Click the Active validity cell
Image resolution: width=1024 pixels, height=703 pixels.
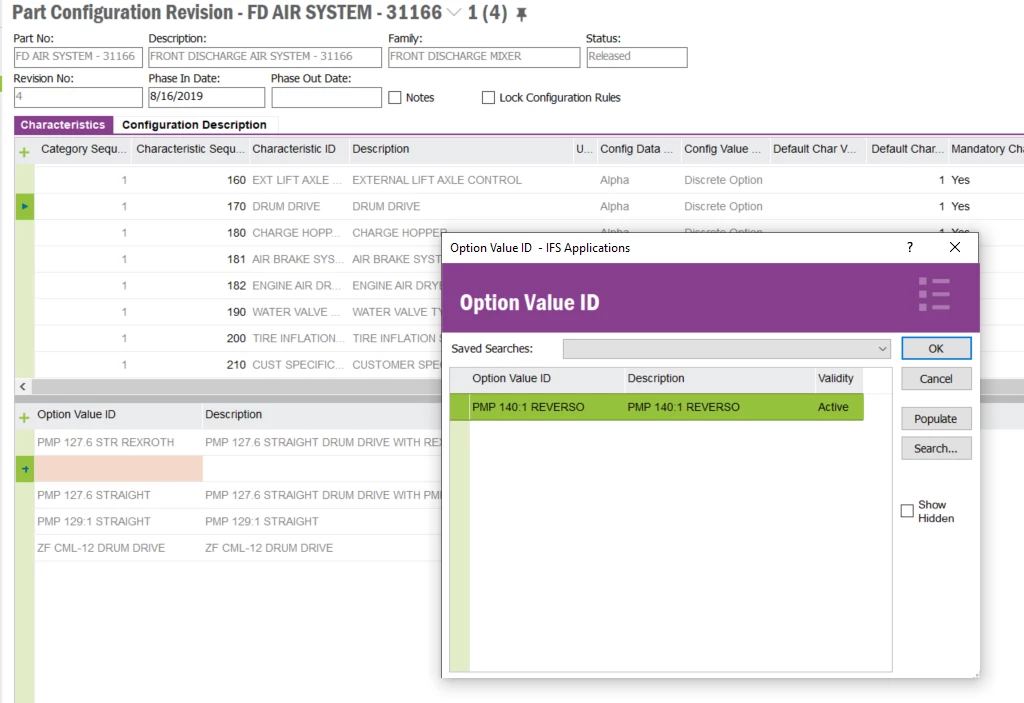833,407
